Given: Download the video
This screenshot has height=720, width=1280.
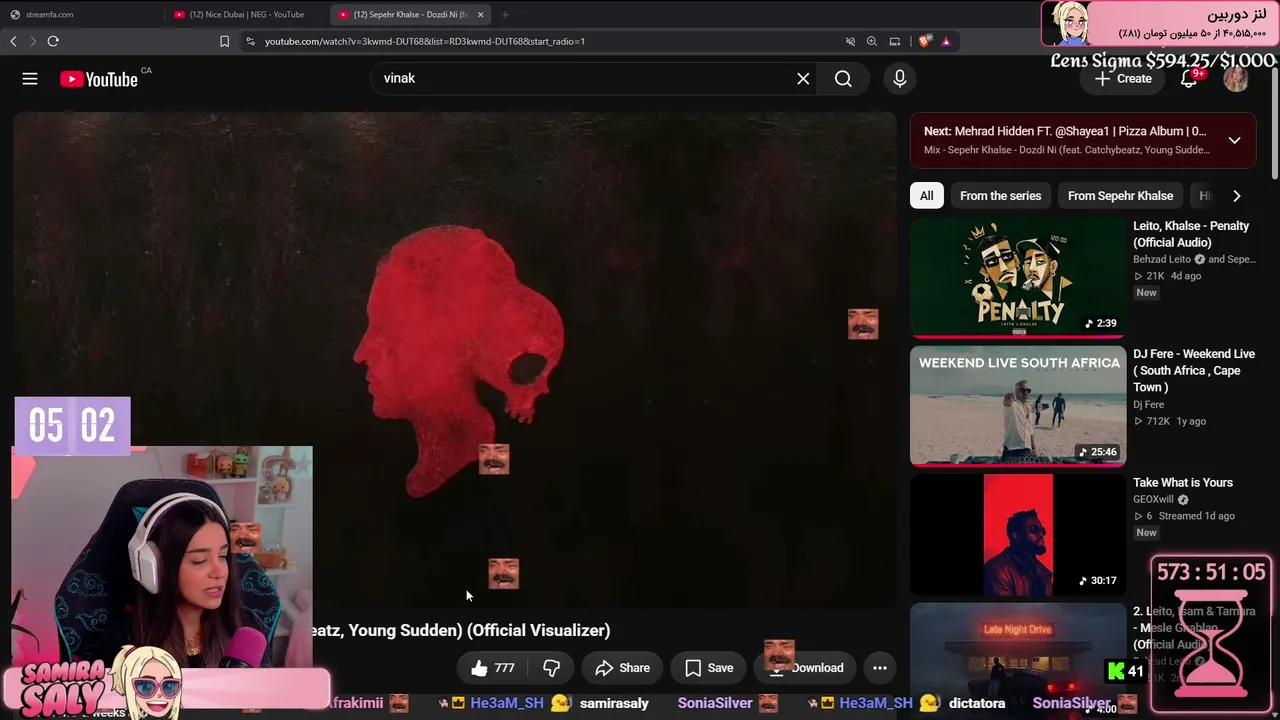Looking at the screenshot, I should 805,668.
